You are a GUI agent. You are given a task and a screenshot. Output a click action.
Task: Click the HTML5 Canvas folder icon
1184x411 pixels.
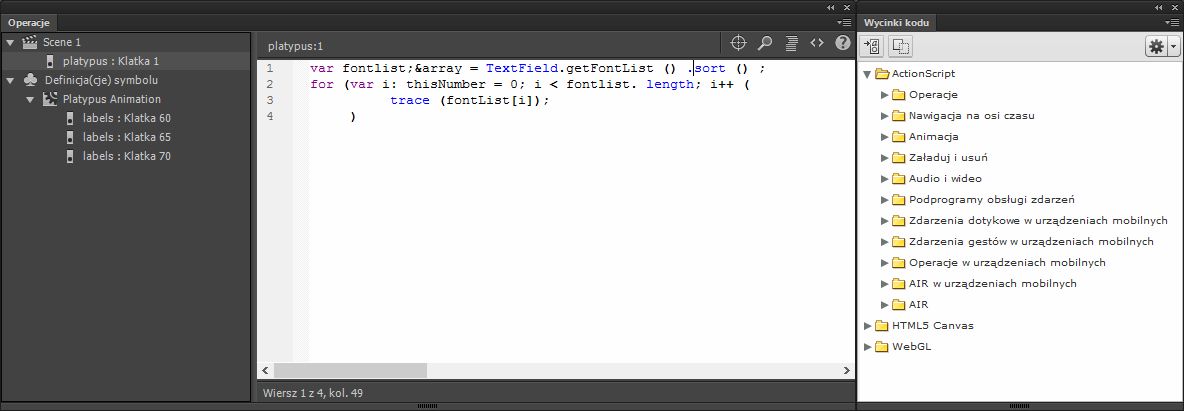click(x=881, y=326)
